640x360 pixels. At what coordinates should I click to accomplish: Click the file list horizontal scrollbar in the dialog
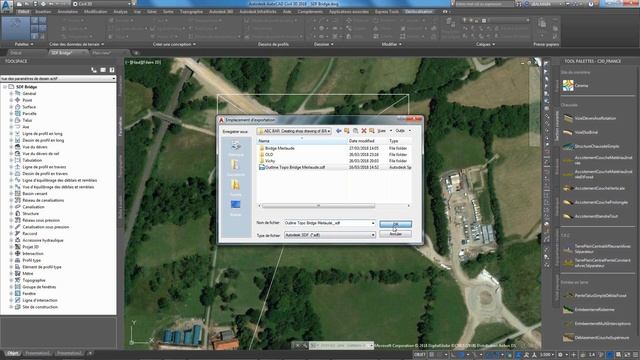318,206
